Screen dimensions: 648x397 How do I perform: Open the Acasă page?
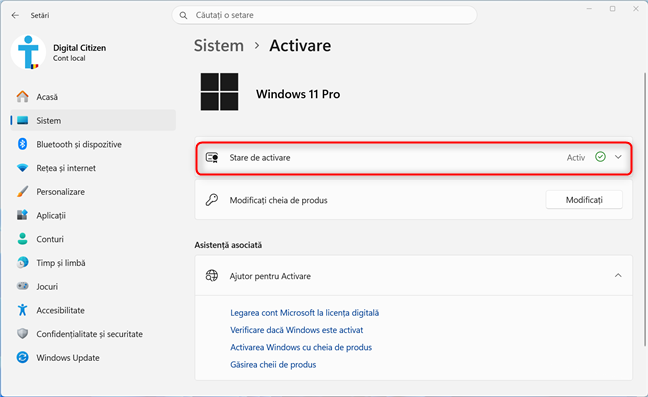pyautogui.click(x=93, y=97)
